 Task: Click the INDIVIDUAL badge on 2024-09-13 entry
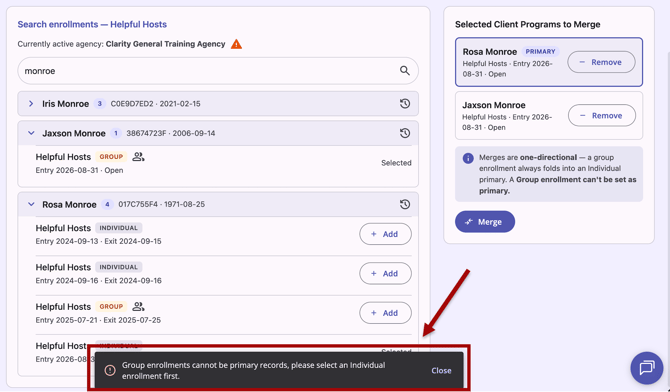(x=118, y=228)
